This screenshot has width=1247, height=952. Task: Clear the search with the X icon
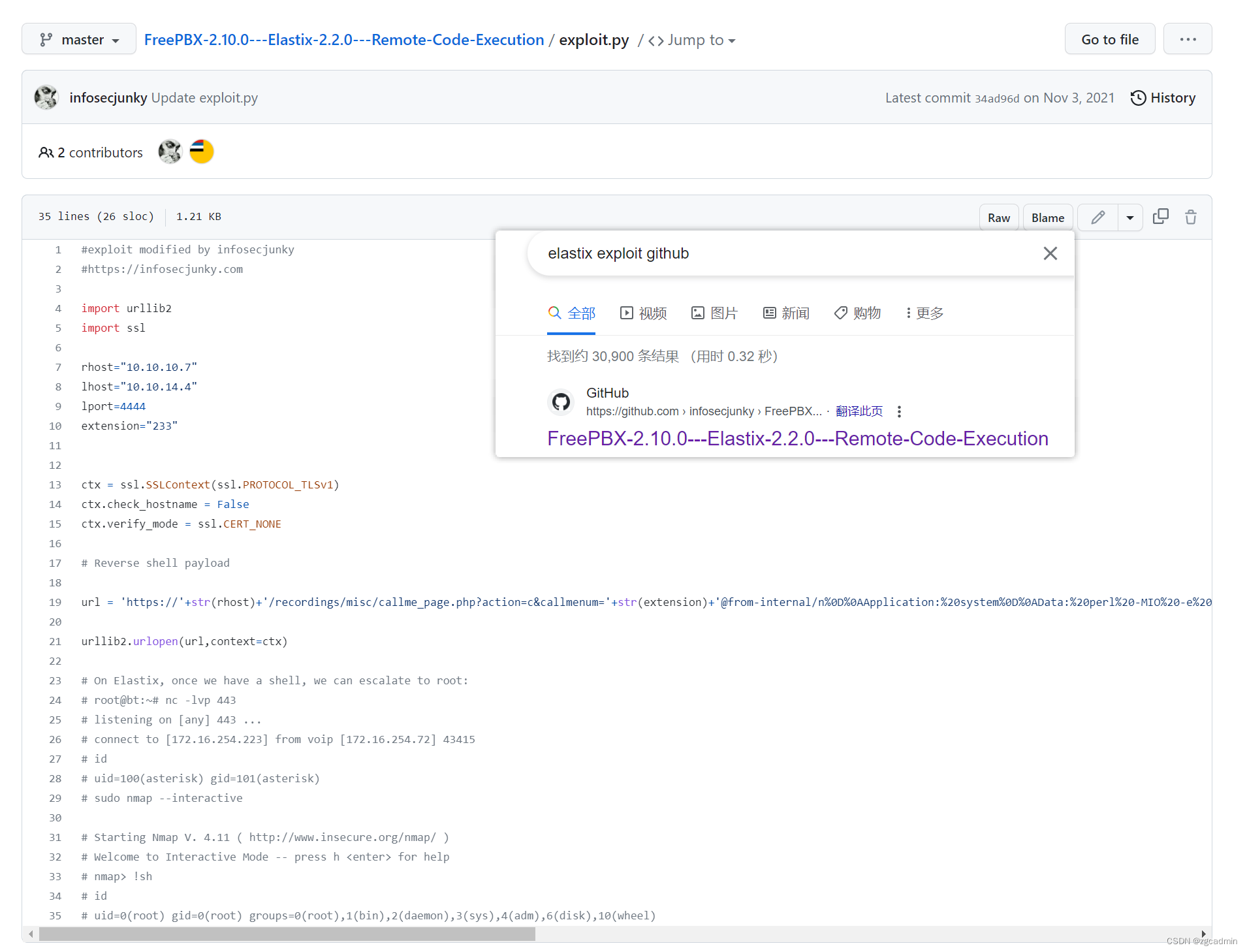1050,253
